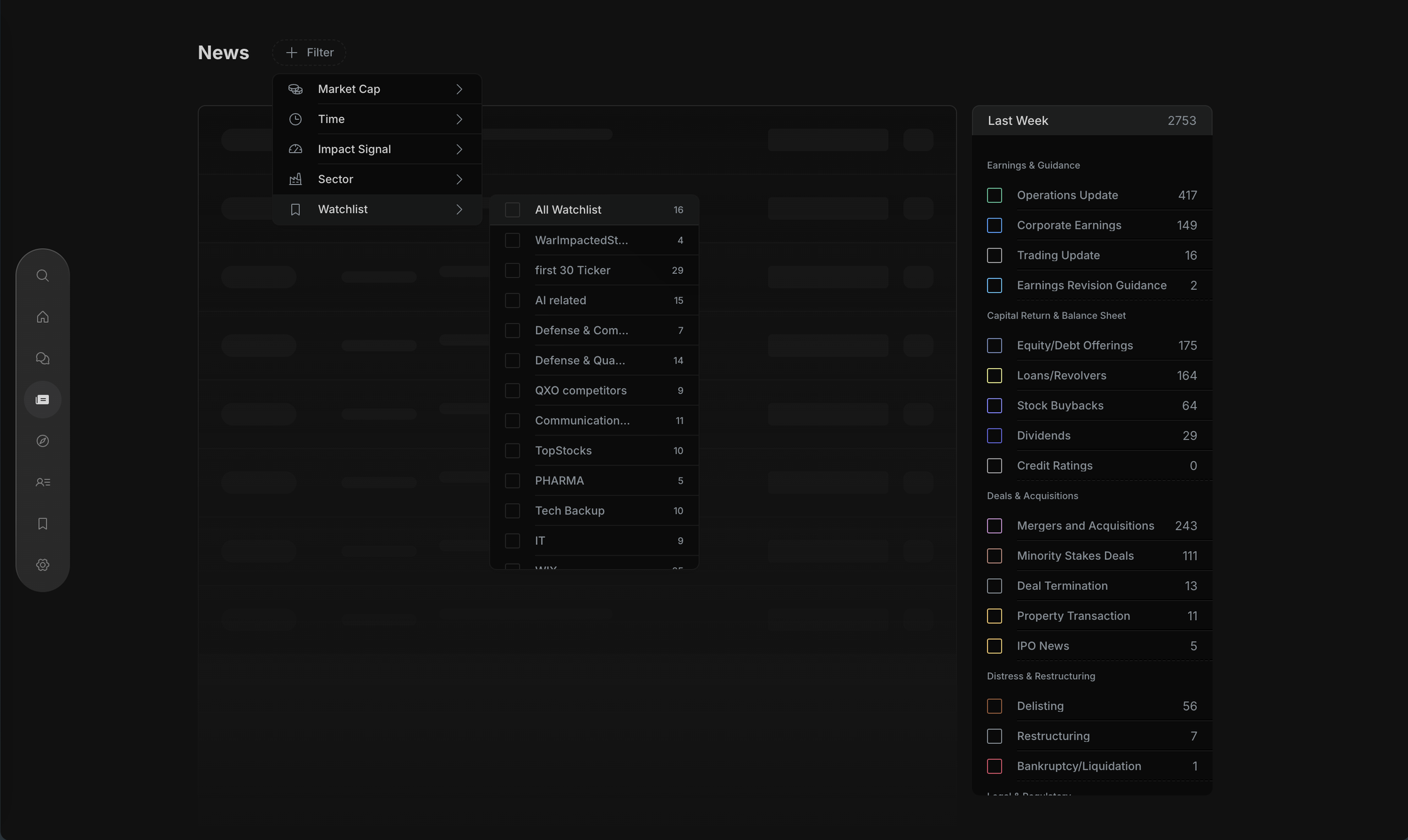Toggle the Trading Update checkbox
The height and width of the screenshot is (840, 1408).
pyautogui.click(x=994, y=255)
